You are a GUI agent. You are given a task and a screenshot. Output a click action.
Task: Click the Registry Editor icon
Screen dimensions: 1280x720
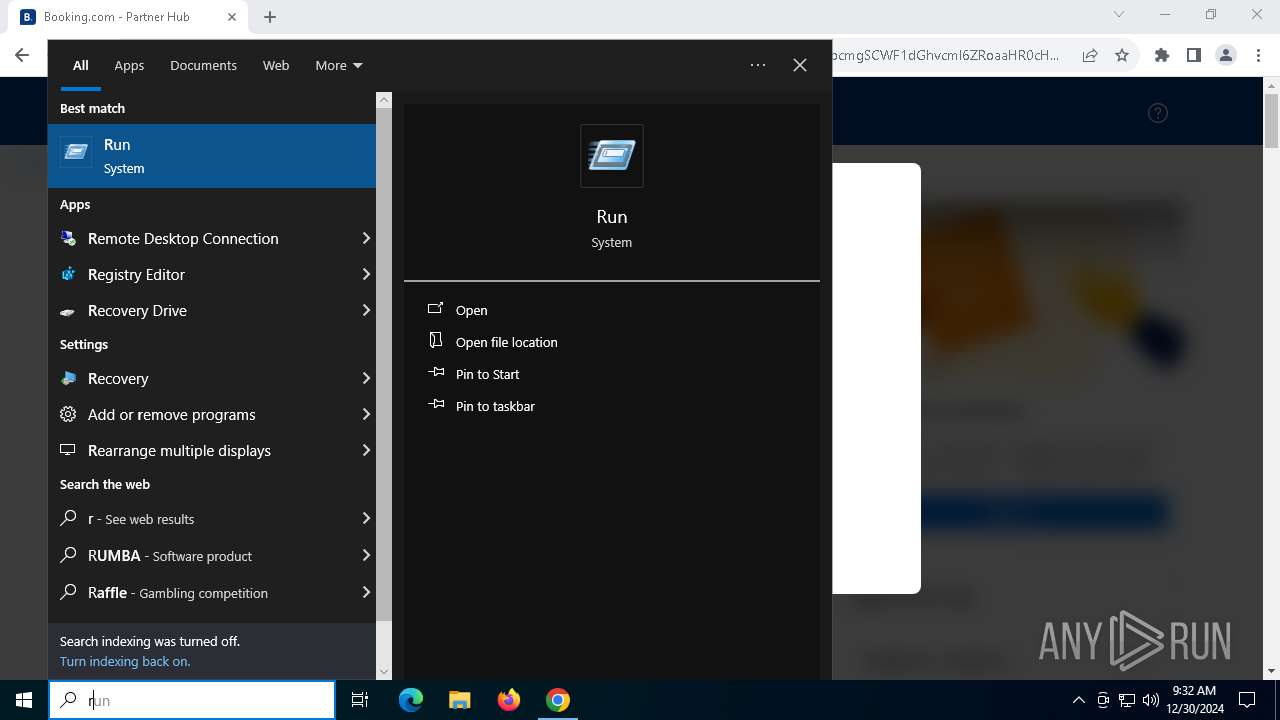click(x=68, y=274)
